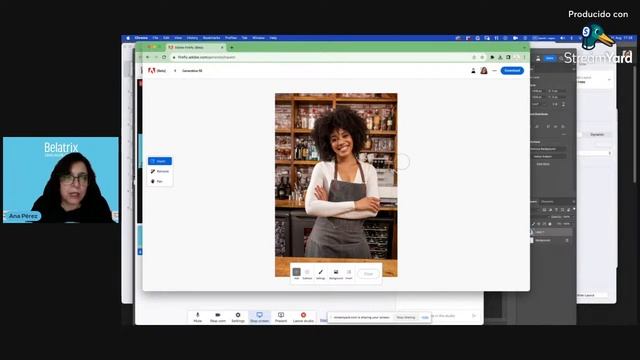640x360 pixels.
Task: Open a new Chrome tab
Action: pyautogui.click(x=232, y=47)
